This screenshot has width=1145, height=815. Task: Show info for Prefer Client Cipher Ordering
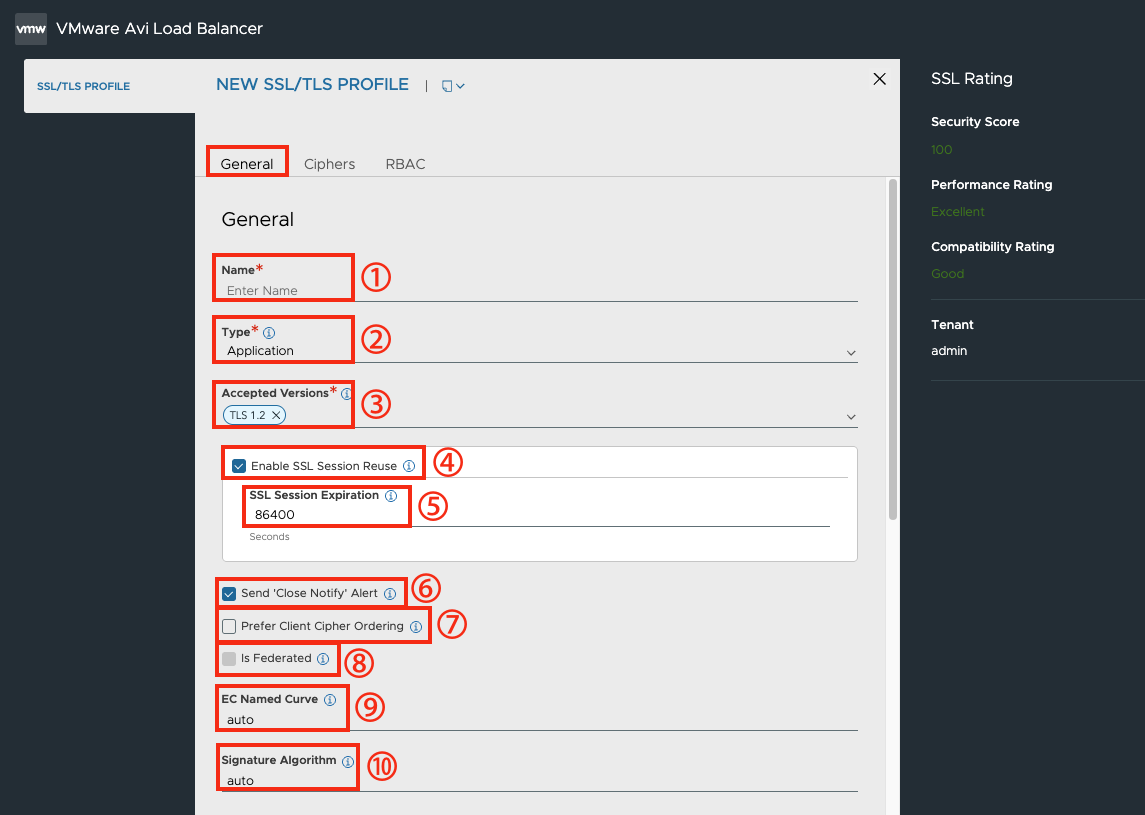416,627
